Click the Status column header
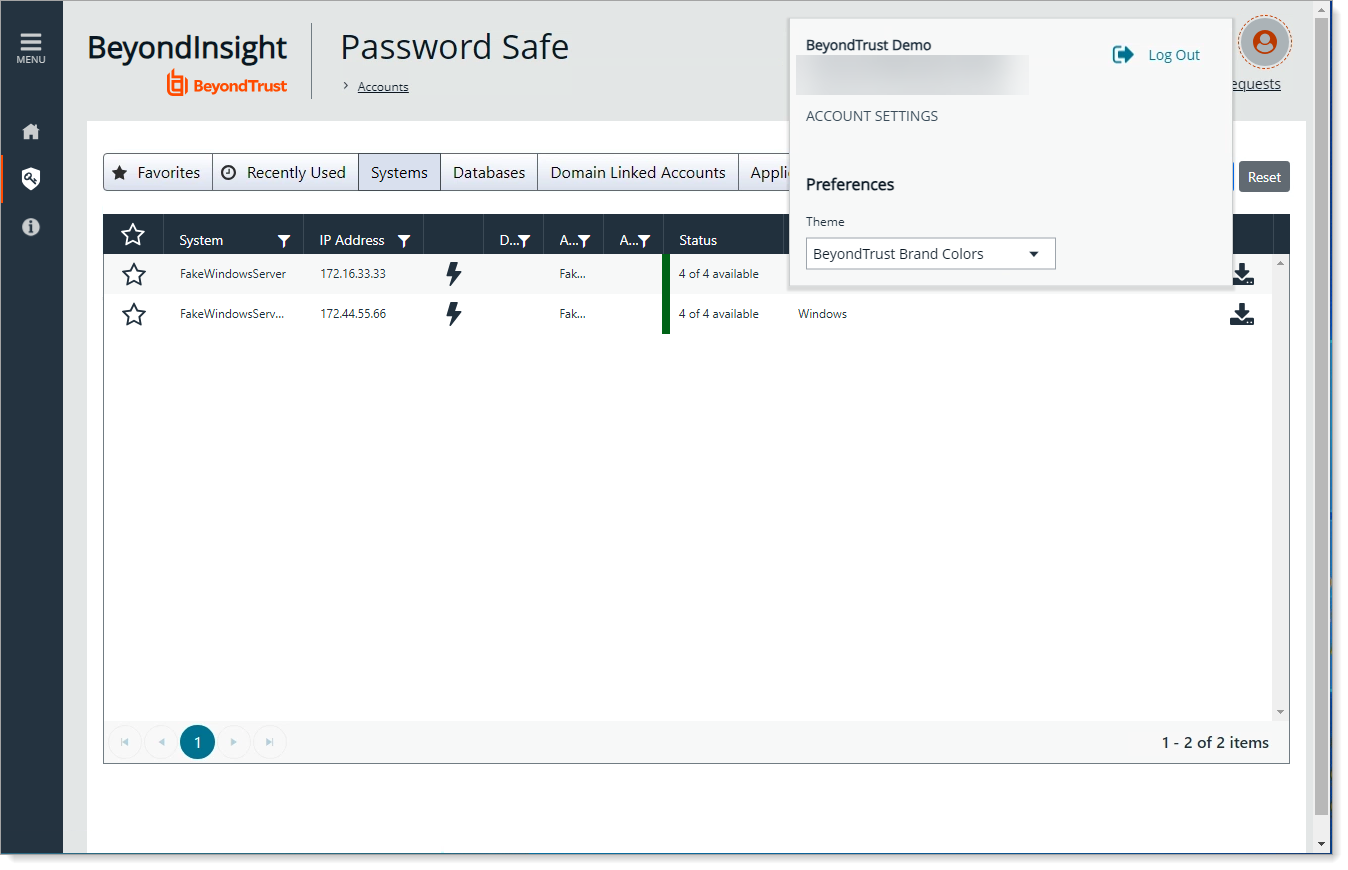1348x870 pixels. [x=698, y=241]
